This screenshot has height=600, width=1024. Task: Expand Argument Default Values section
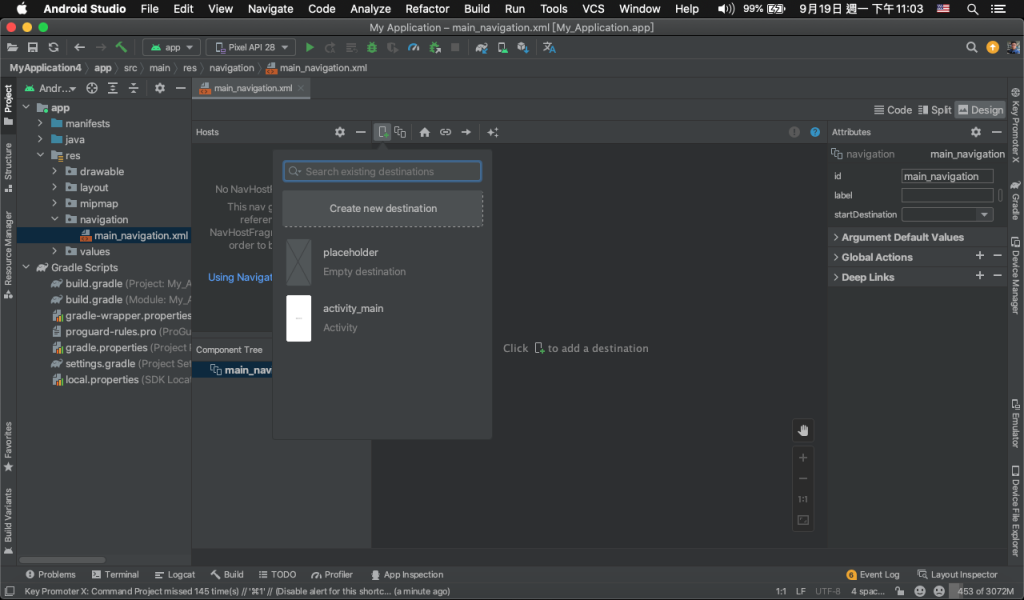pos(836,238)
